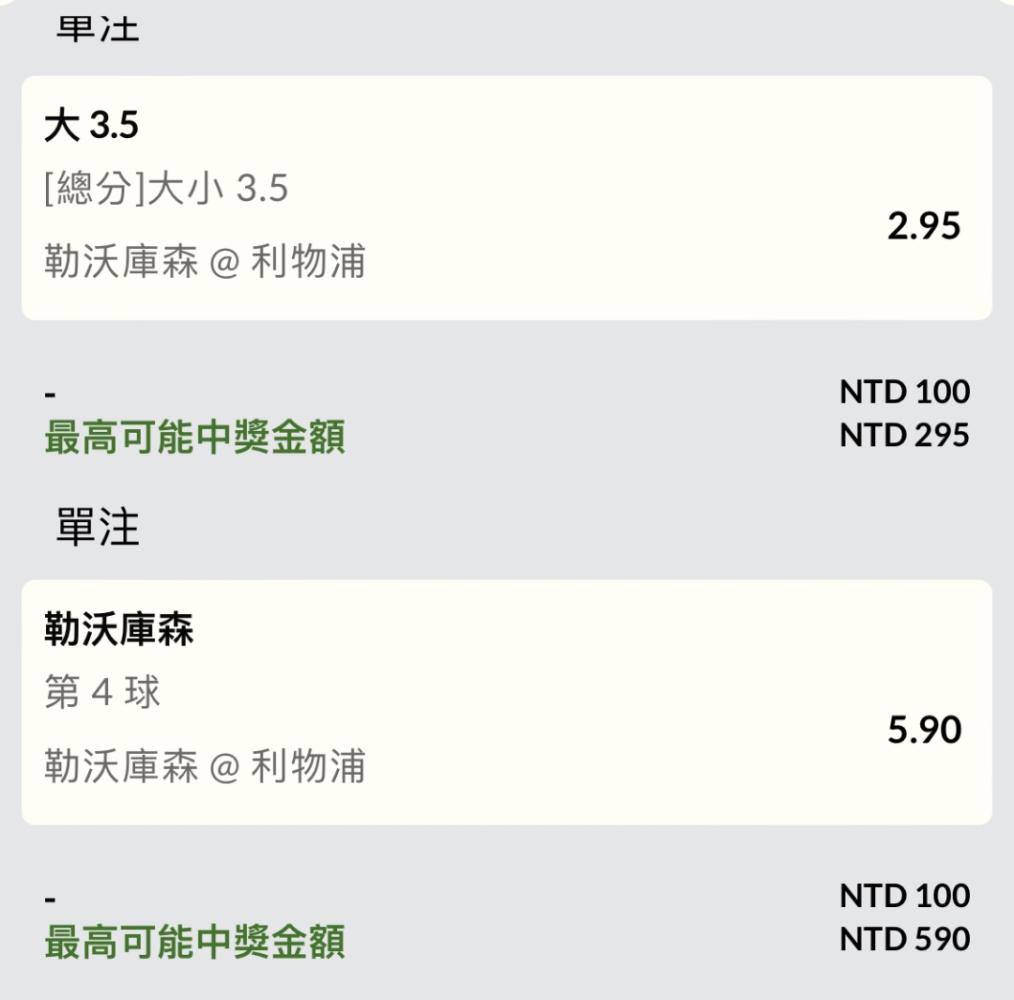The height and width of the screenshot is (1000, 1014).
Task: Tap the NTD 295 maximum payout
Action: [x=904, y=435]
